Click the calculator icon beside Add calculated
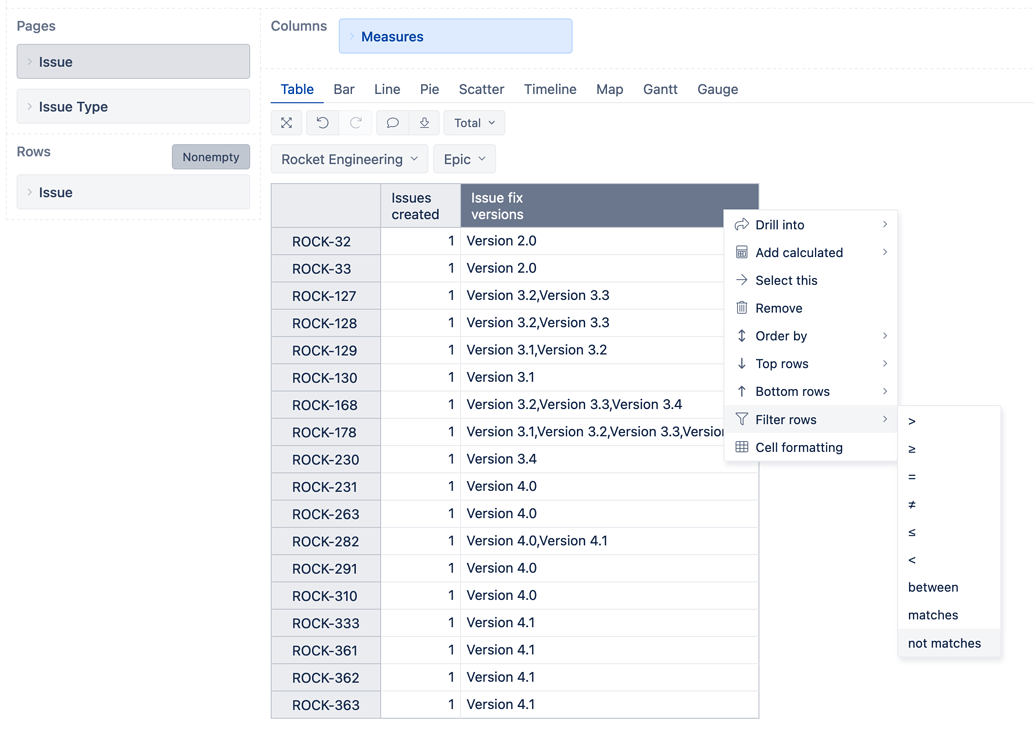 point(741,252)
